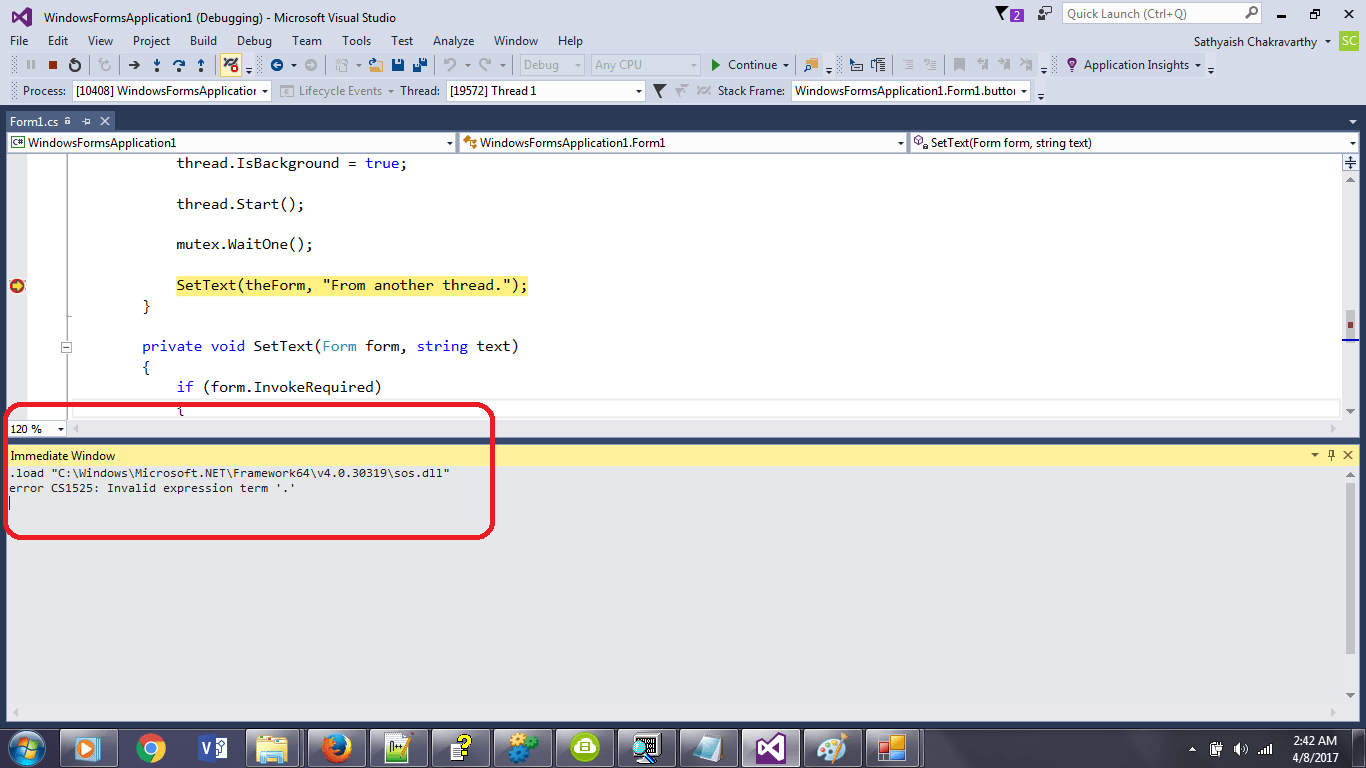The width and height of the screenshot is (1366, 768).
Task: Open the 120 % zoom dropdown
Action: pos(60,429)
